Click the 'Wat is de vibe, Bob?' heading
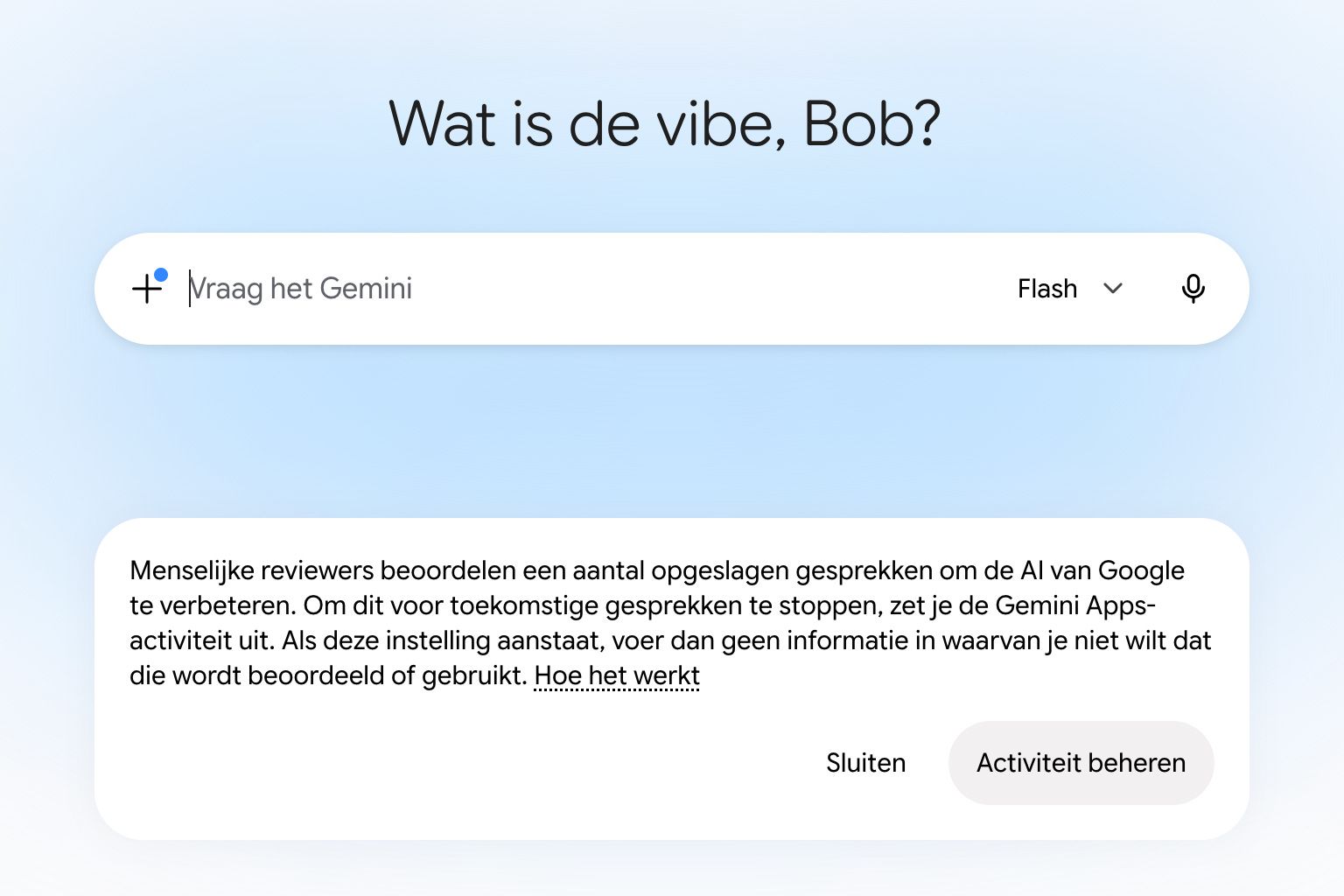Viewport: 1344px width, 896px height. coord(665,123)
